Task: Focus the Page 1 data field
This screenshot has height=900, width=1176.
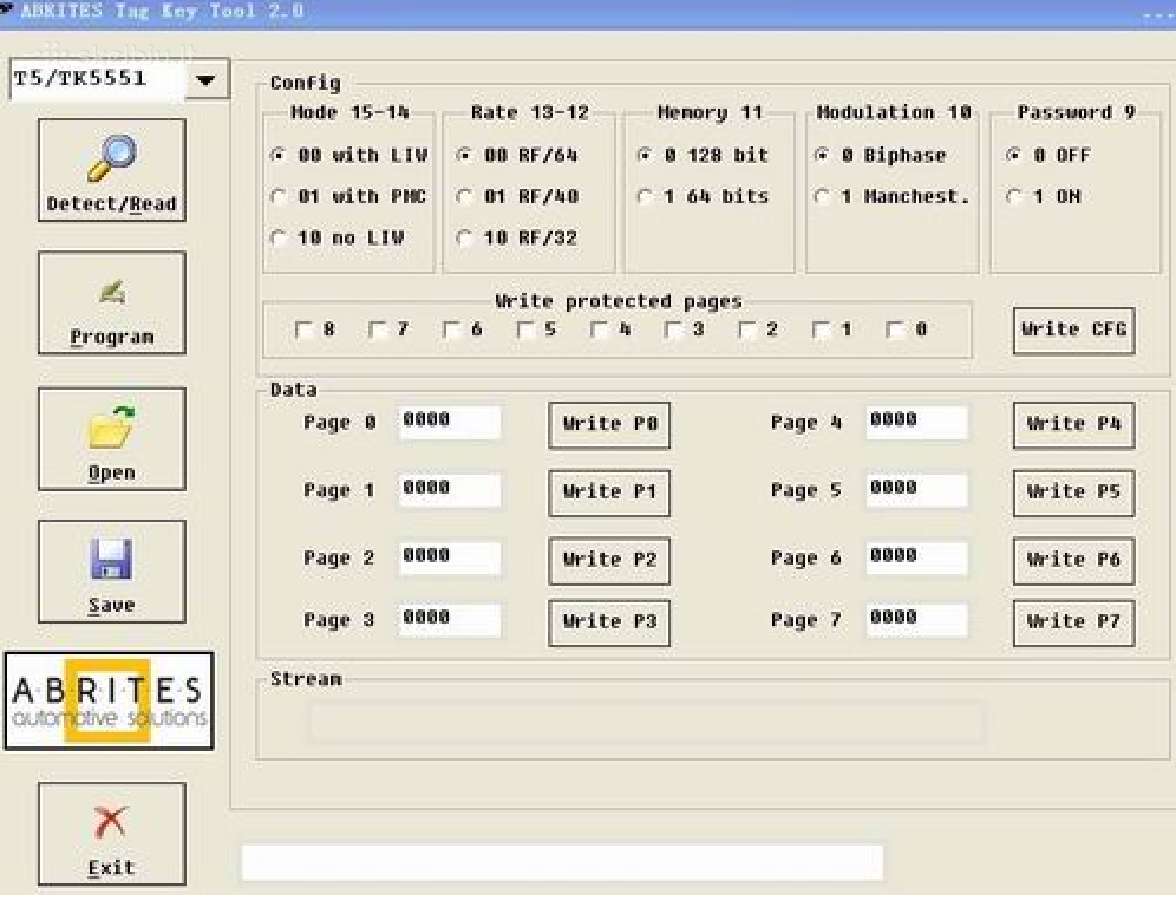Action: click(449, 490)
